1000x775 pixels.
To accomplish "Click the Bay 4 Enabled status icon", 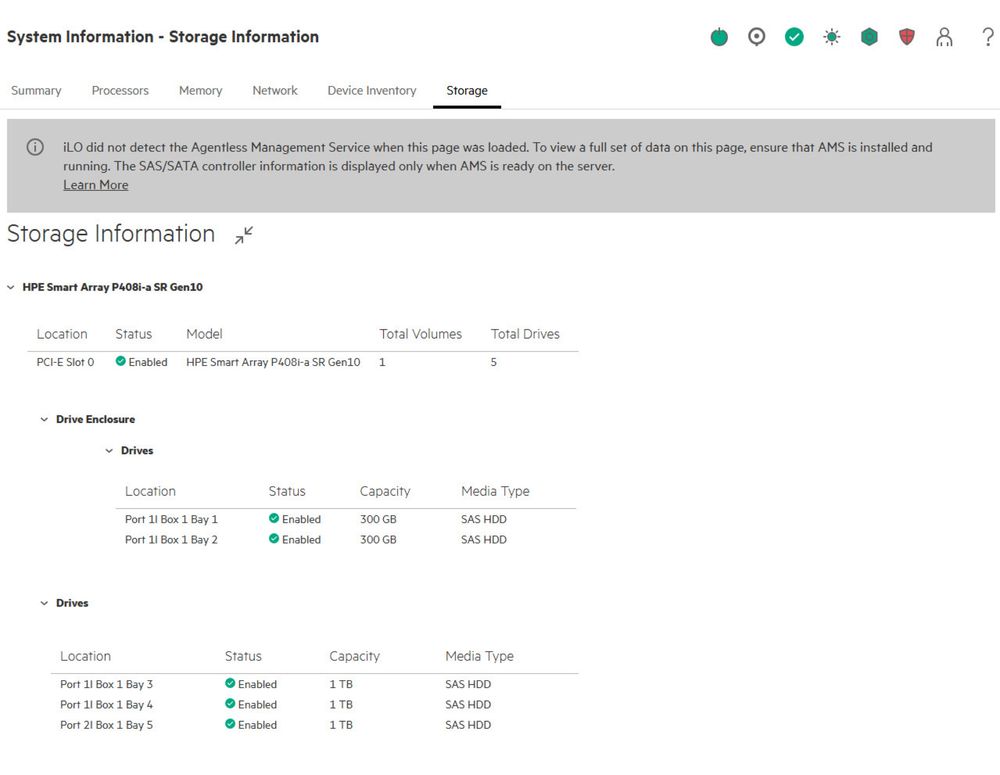I will 230,704.
